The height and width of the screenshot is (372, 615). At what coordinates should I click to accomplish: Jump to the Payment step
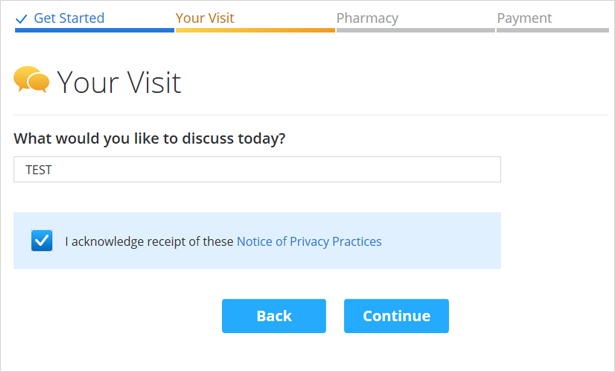point(524,18)
